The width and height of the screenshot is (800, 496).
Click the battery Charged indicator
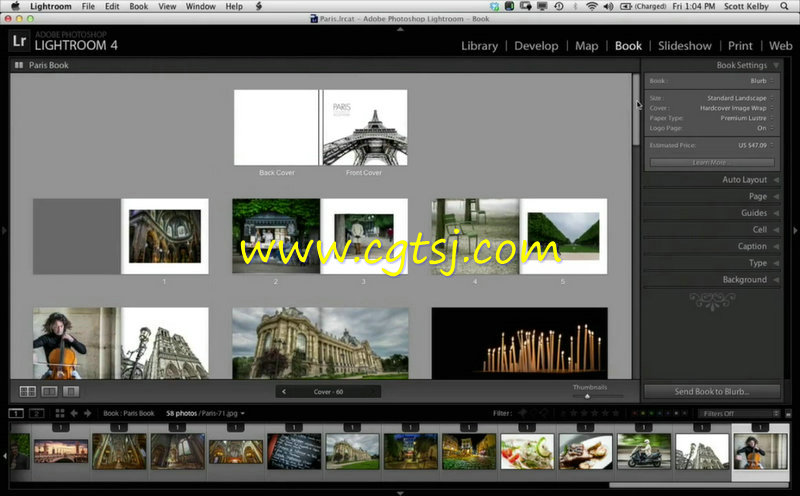coord(643,6)
